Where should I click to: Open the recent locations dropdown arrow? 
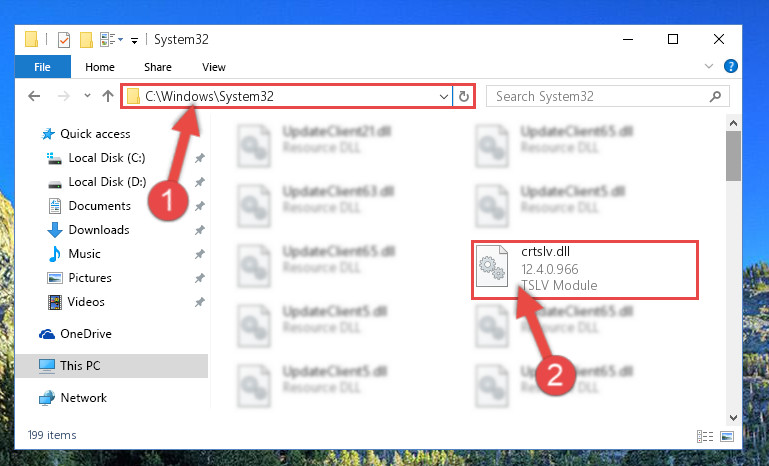[x=87, y=96]
